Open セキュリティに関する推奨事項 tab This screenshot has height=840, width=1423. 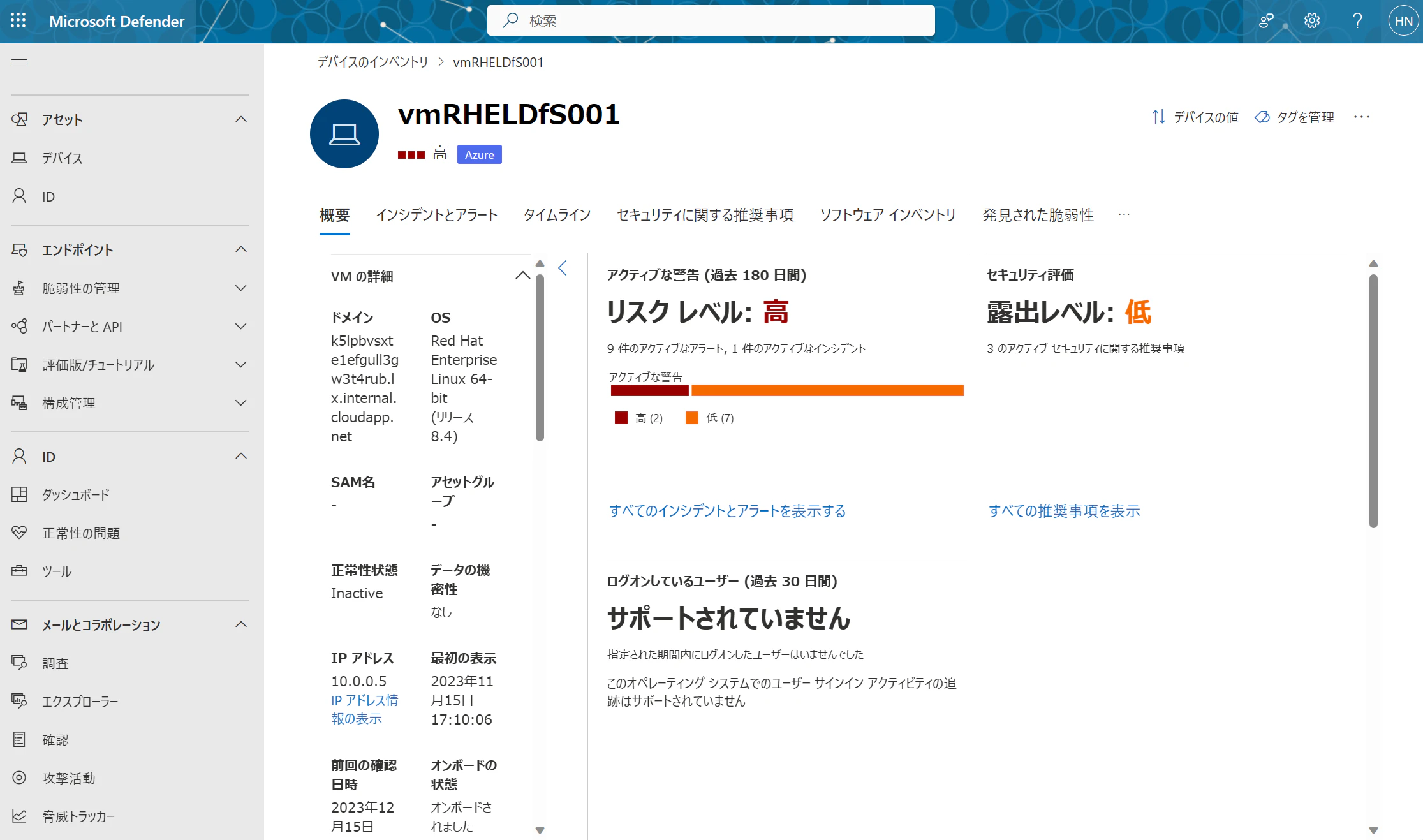pyautogui.click(x=705, y=215)
